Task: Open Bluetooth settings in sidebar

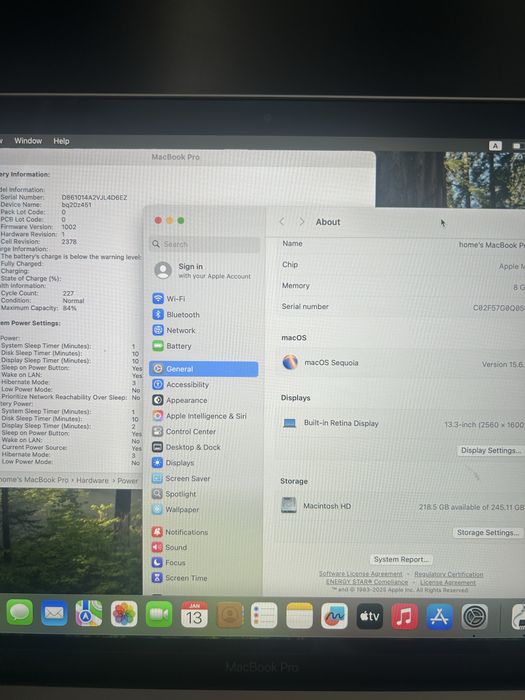Action: (176, 314)
